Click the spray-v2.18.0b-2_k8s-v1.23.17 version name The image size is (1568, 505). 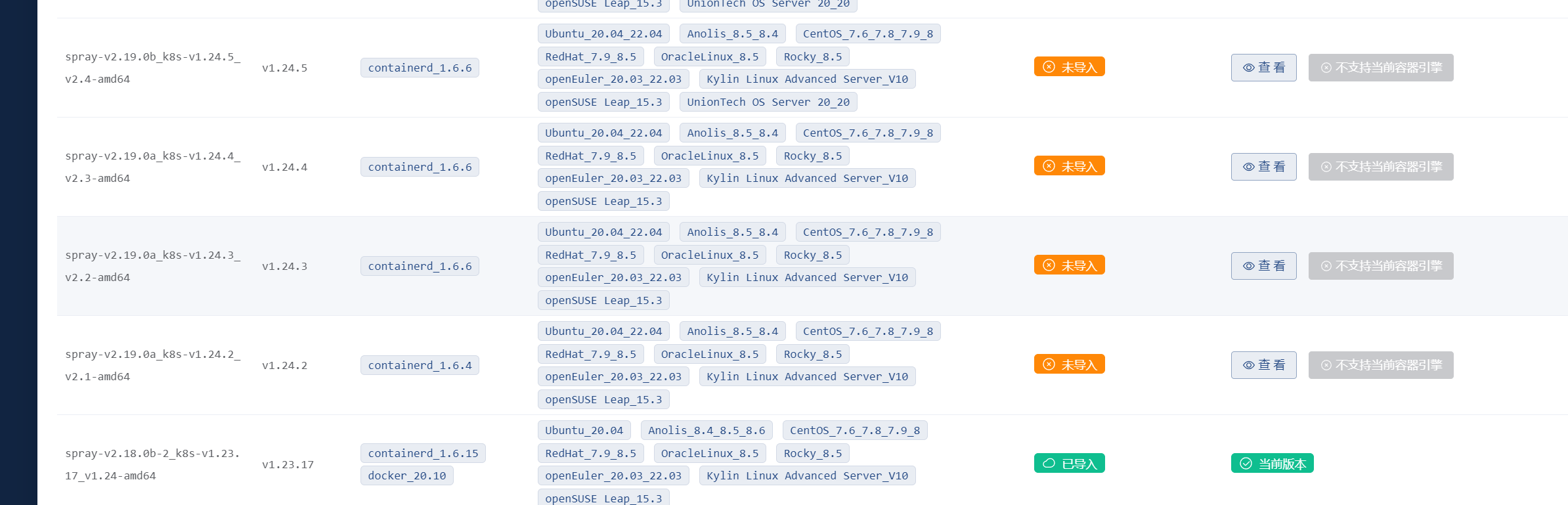coord(152,464)
